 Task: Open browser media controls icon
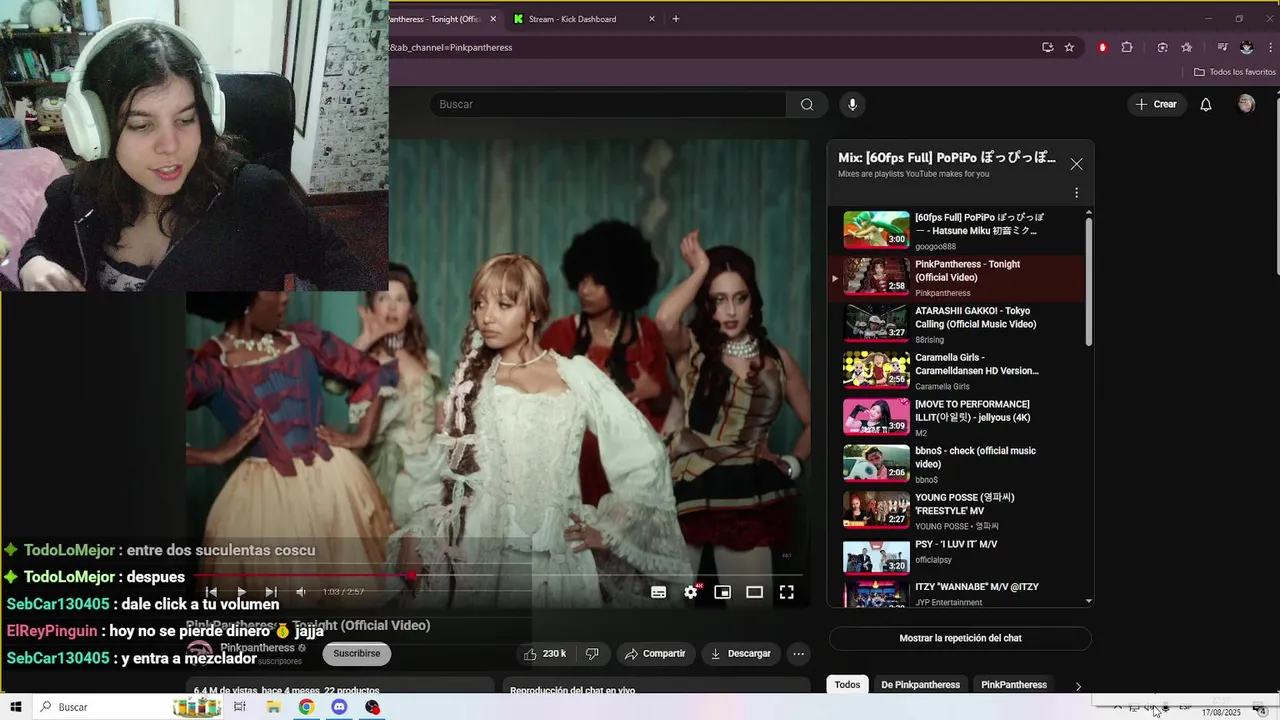click(1222, 47)
